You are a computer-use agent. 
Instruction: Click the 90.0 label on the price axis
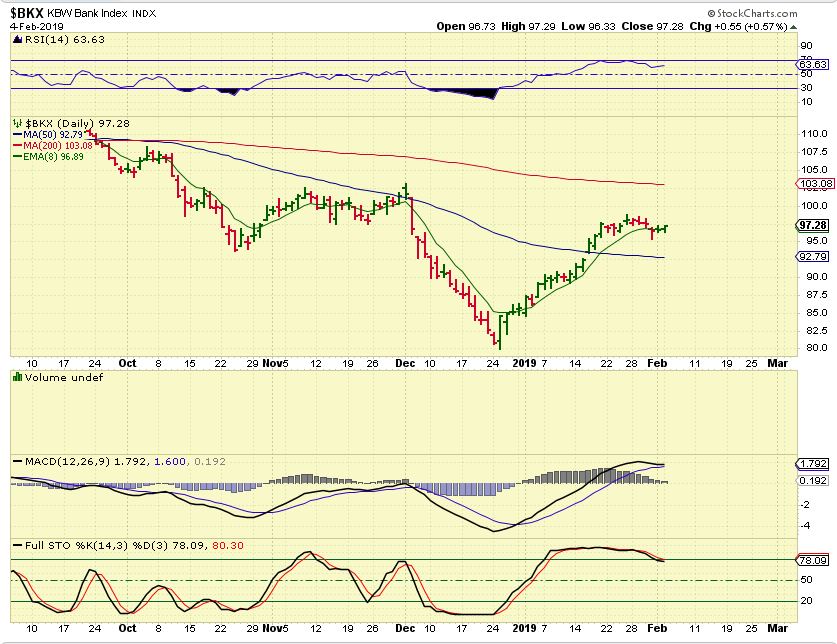click(x=817, y=277)
